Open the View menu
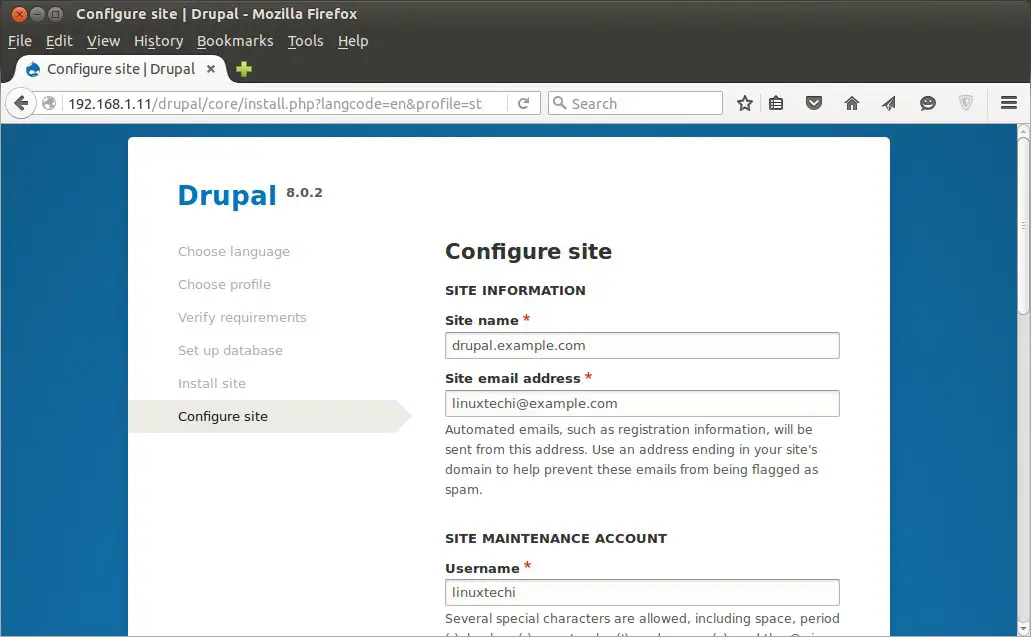 tap(103, 41)
